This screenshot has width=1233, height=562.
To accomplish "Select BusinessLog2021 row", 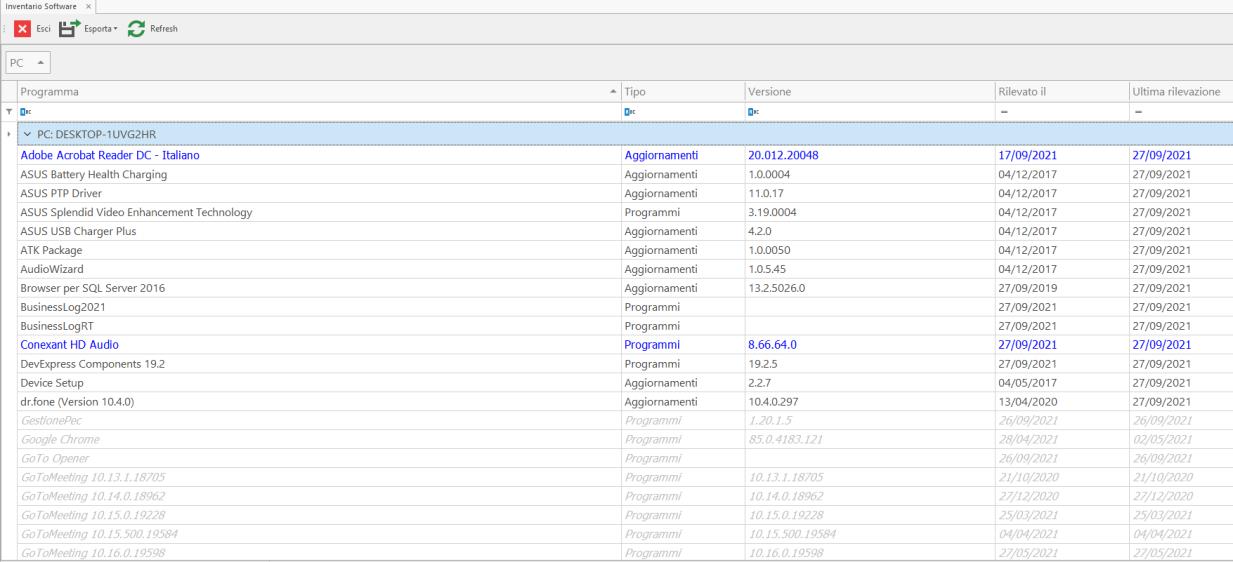I will pyautogui.click(x=625, y=307).
